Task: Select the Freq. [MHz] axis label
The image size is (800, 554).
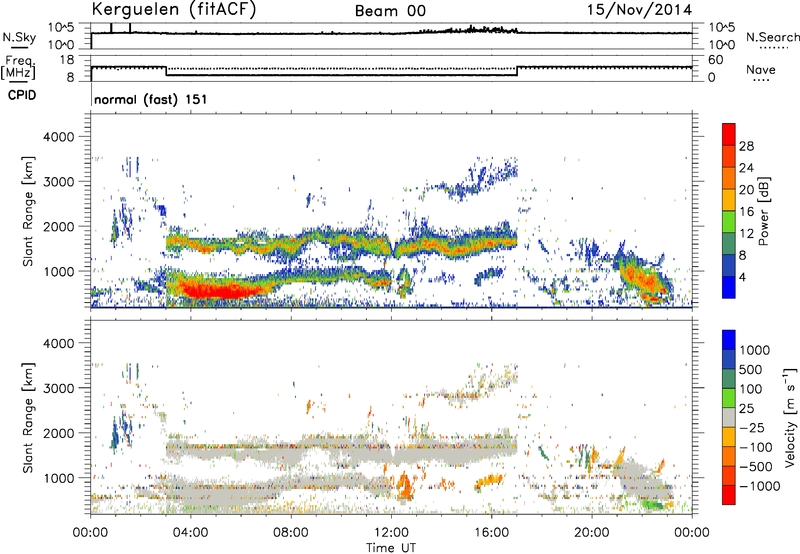Action: coord(18,67)
